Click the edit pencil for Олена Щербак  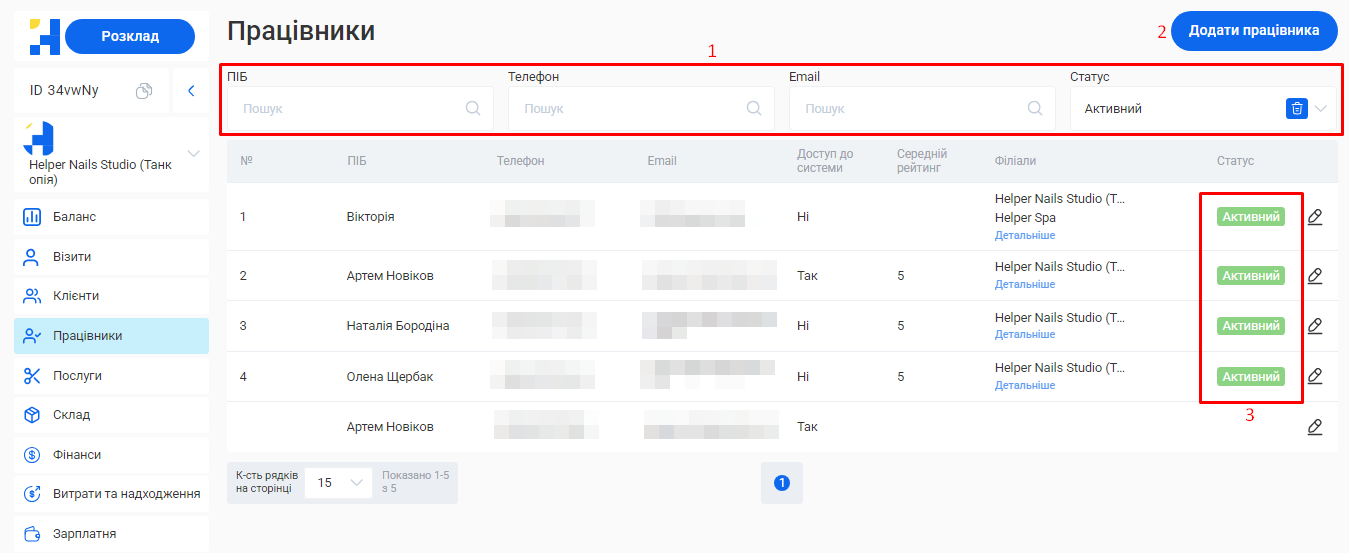click(1315, 376)
